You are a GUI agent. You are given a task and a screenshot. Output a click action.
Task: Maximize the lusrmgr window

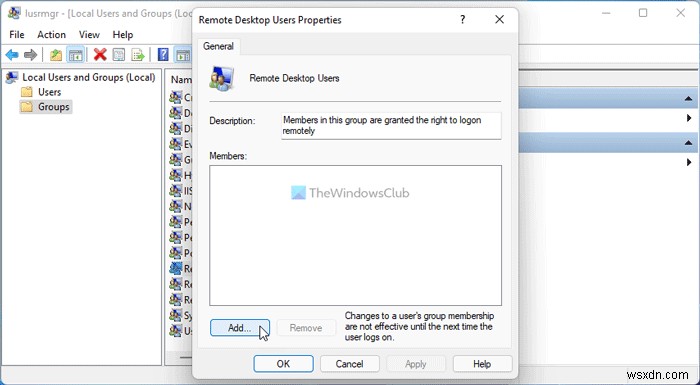[643, 13]
